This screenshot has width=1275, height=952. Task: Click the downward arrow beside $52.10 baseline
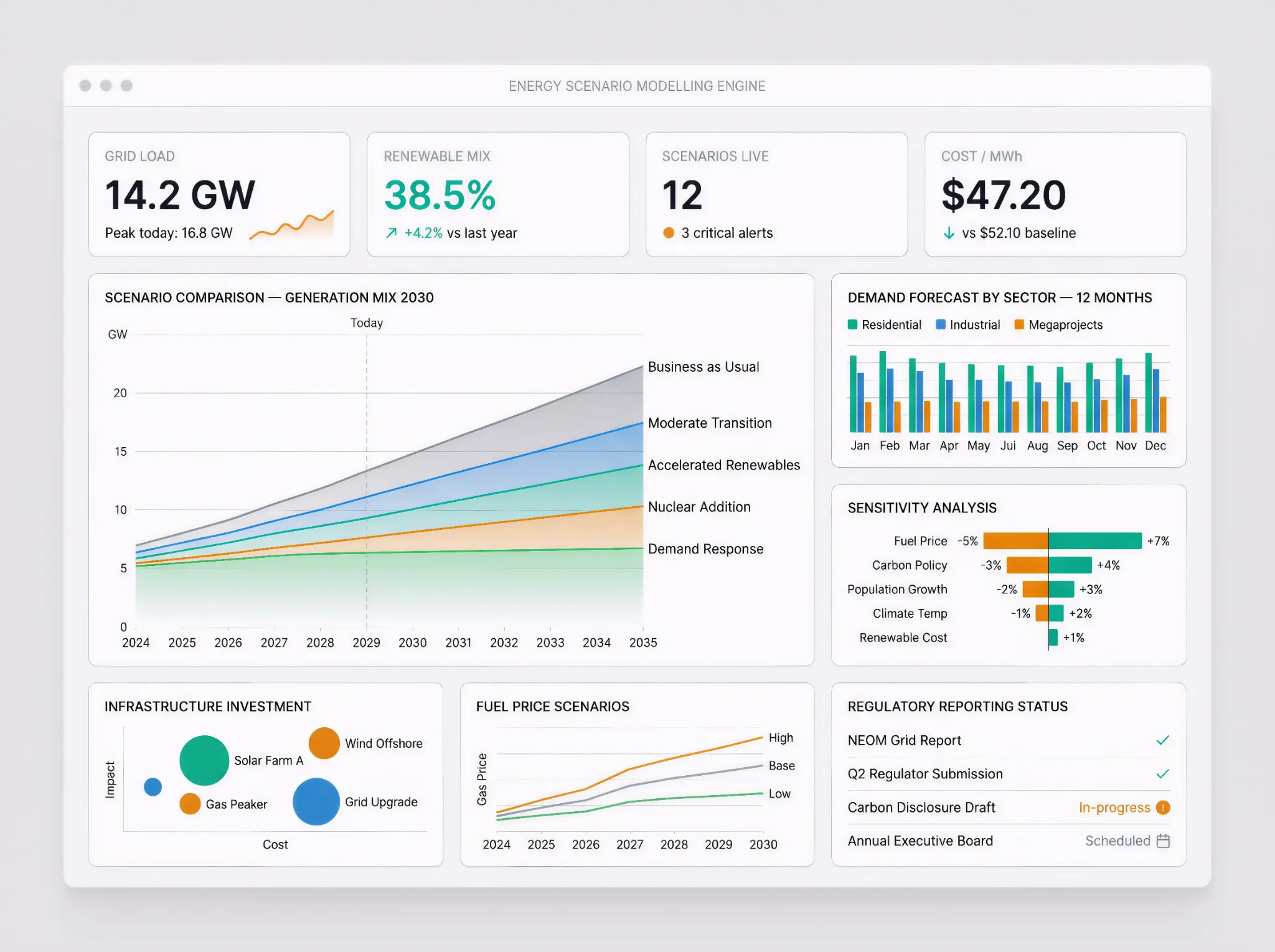949,233
